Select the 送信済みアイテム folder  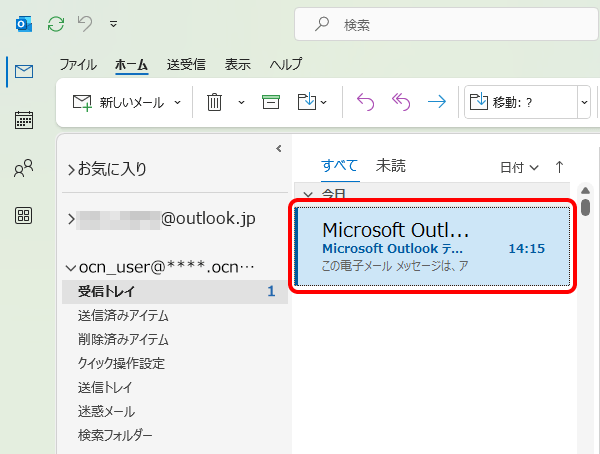click(123, 315)
